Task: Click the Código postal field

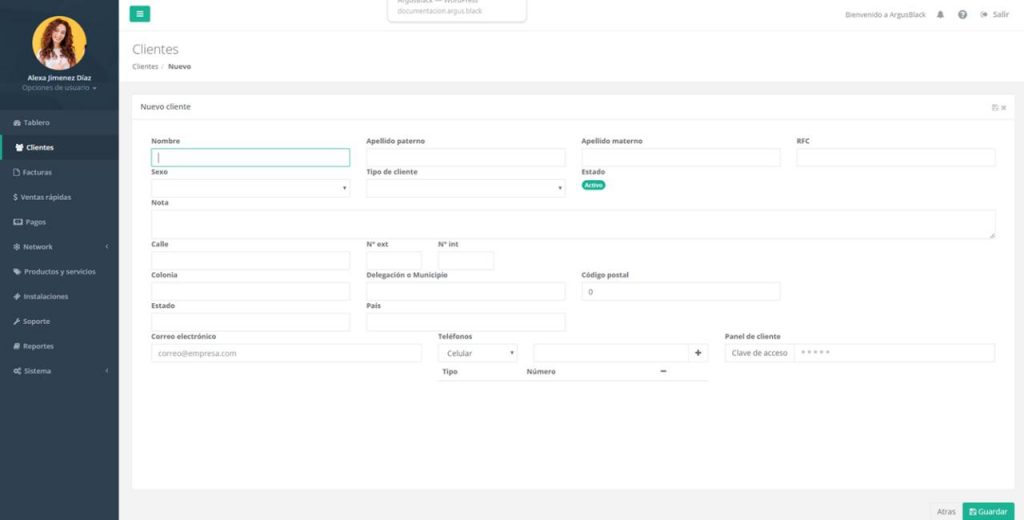Action: tap(680, 291)
